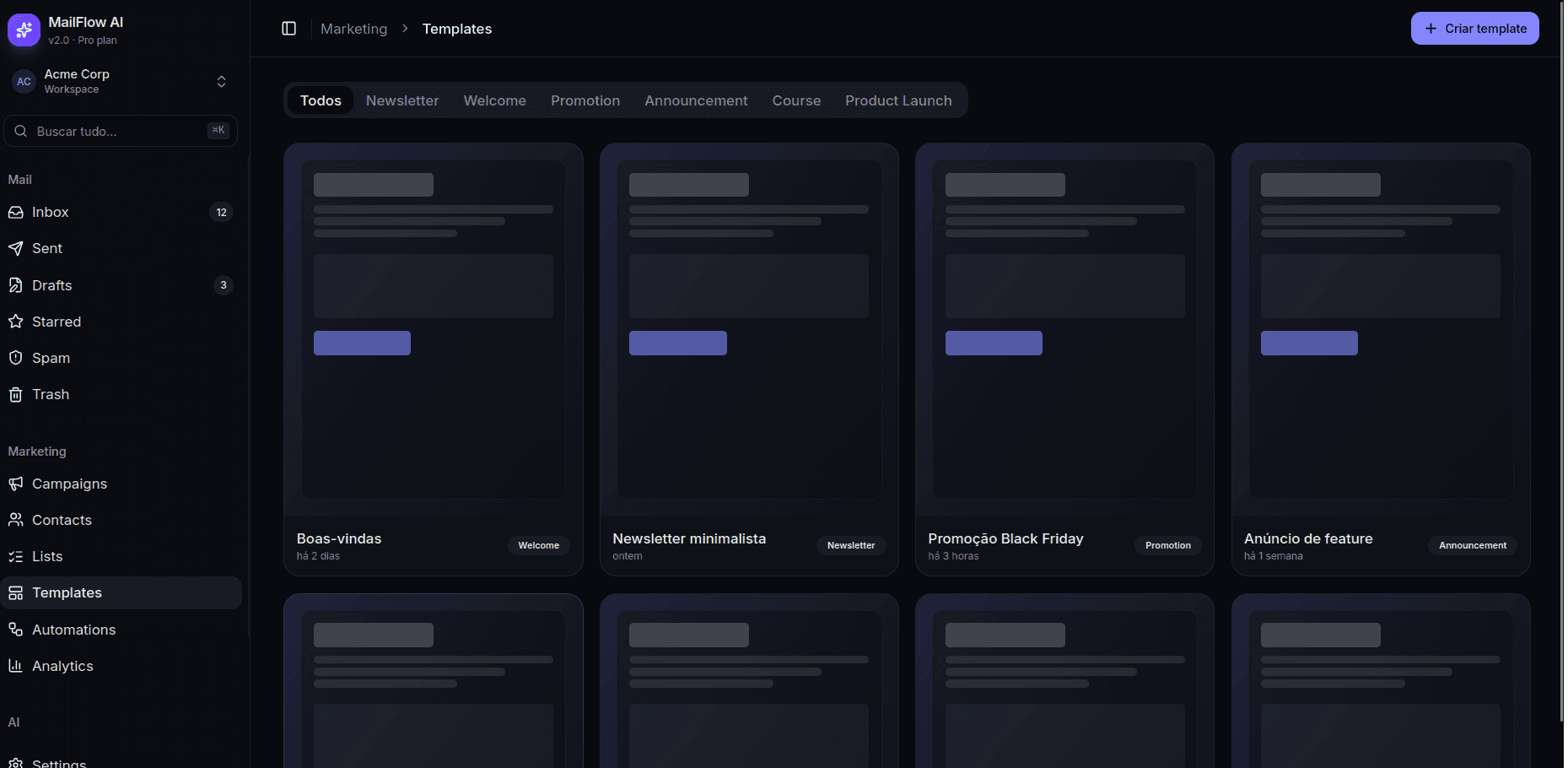The image size is (1568, 768).
Task: Go to the Analytics page
Action: [121, 666]
